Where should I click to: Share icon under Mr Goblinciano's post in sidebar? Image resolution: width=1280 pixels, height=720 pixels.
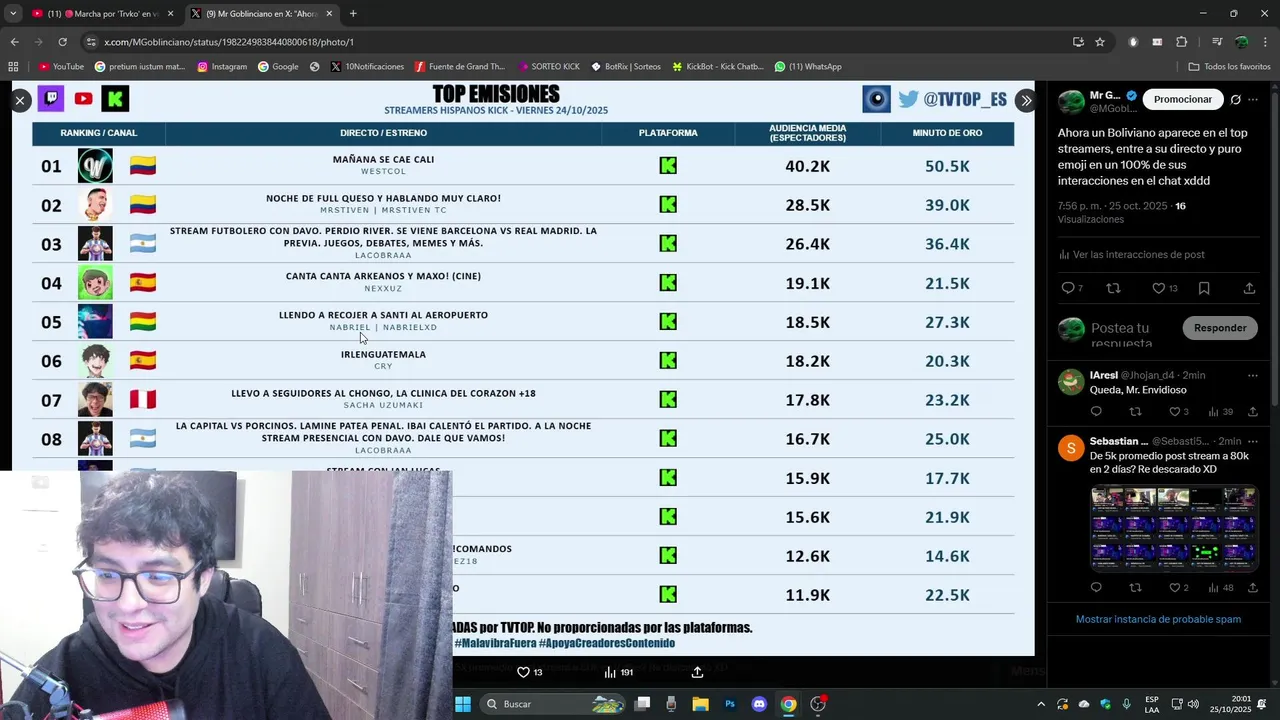tap(1249, 288)
